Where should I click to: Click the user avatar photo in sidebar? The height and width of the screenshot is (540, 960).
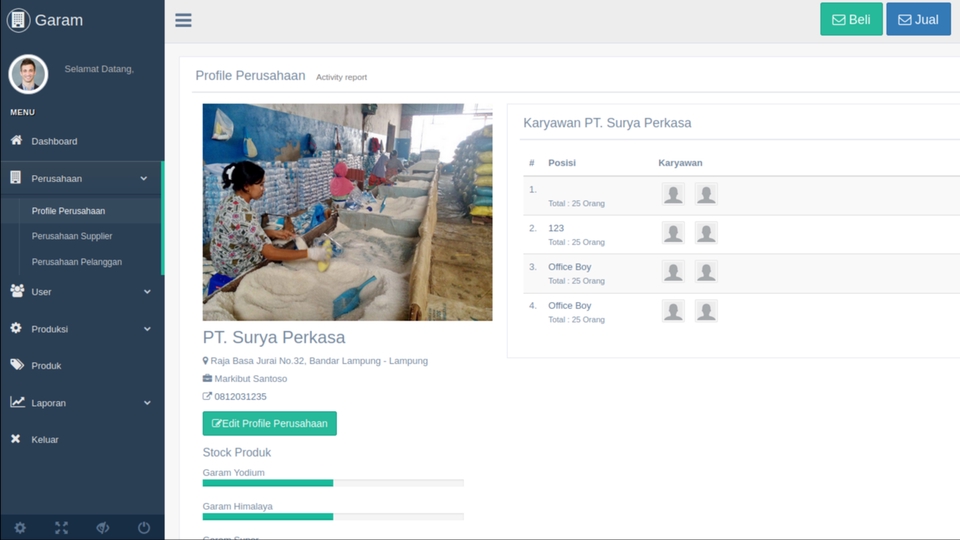tap(28, 74)
